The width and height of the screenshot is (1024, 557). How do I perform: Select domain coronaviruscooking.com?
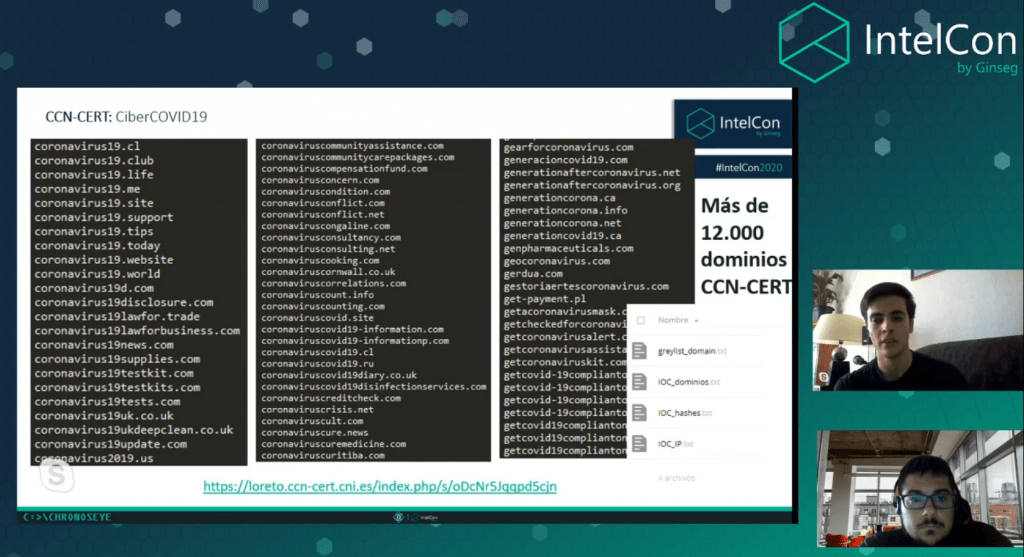click(x=320, y=261)
